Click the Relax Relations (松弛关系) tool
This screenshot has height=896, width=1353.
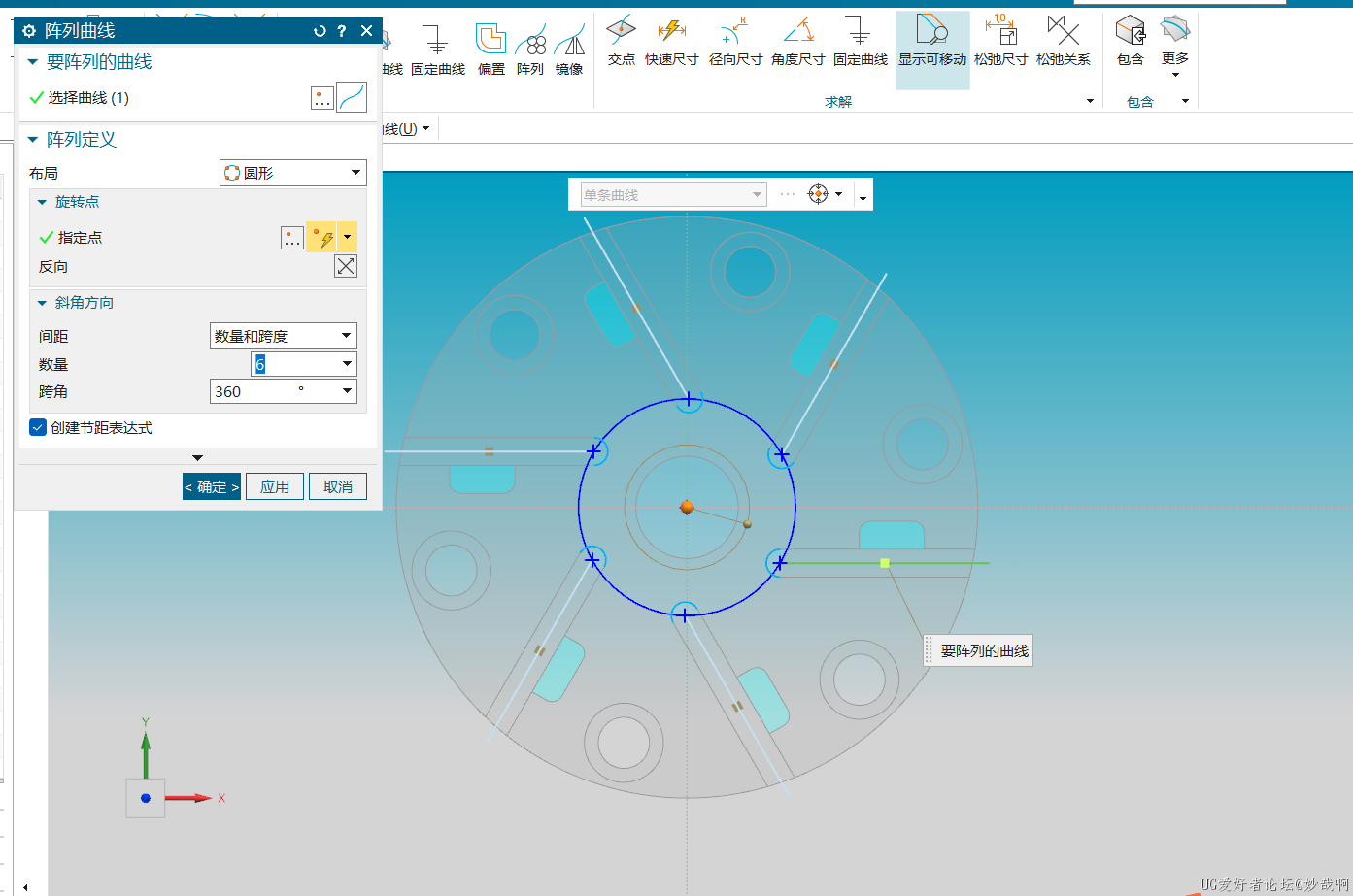1064,41
